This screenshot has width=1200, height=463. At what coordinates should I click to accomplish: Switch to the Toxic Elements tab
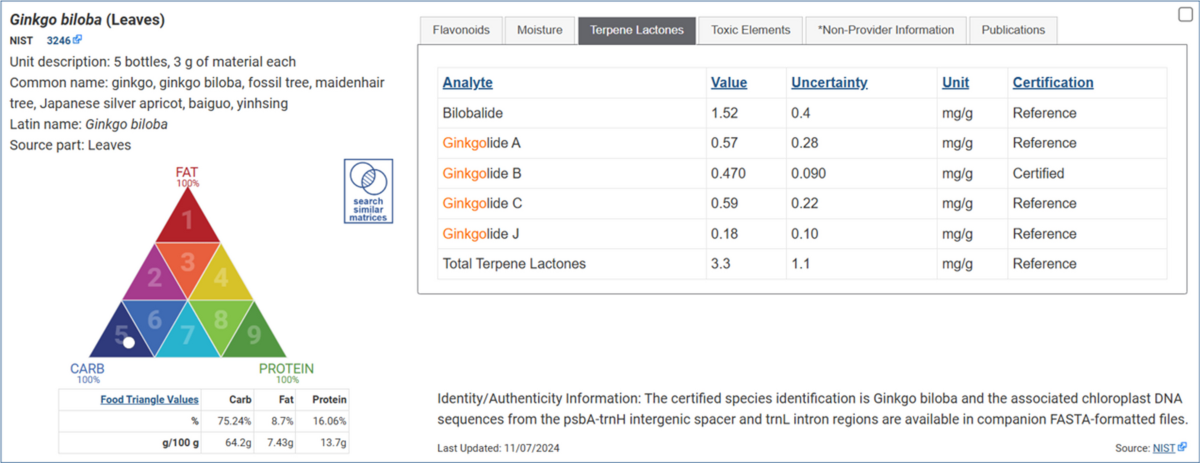750,30
